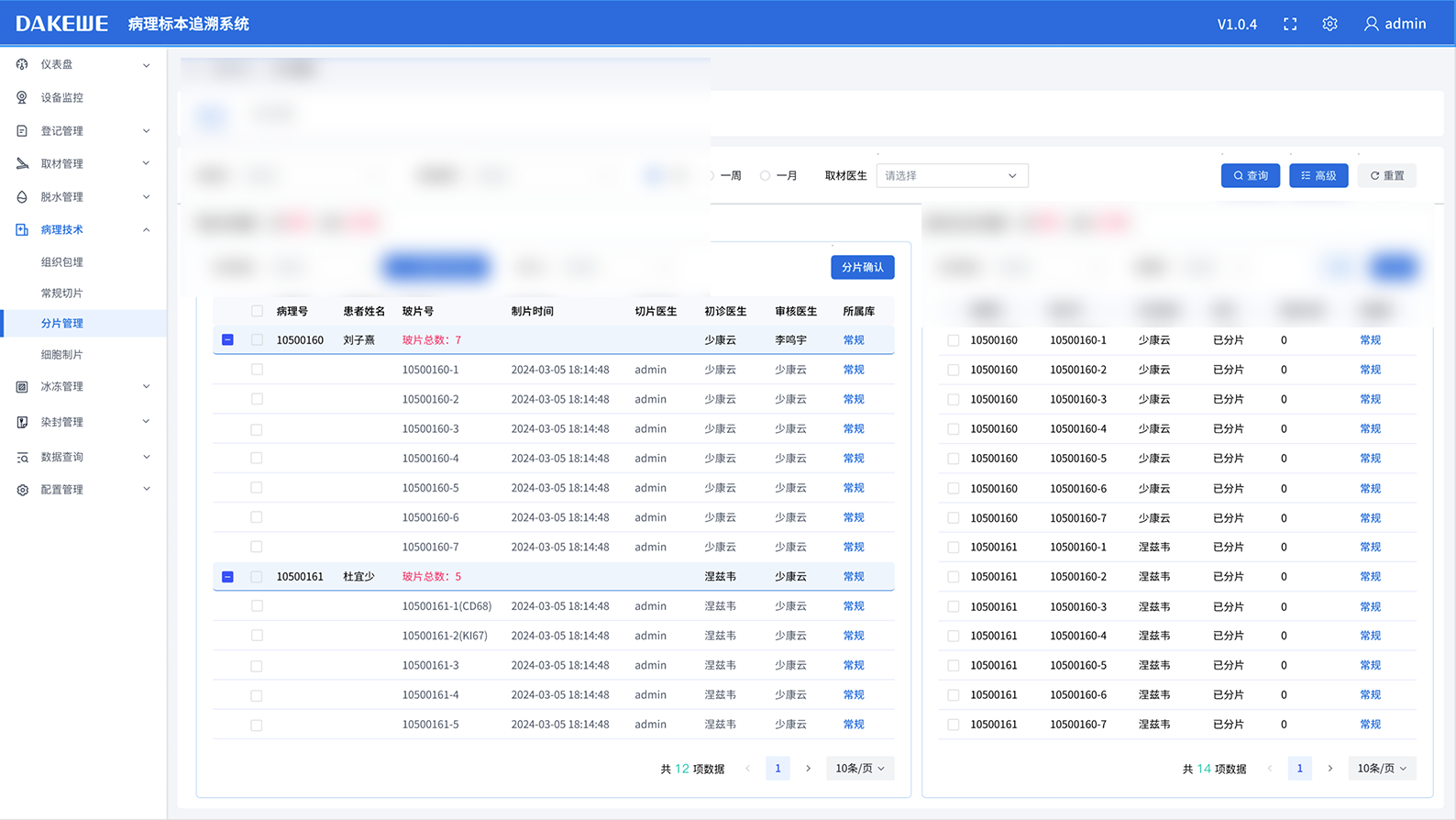Open right table 10条/页 page size dropdown
The width and height of the screenshot is (1456, 820).
click(1382, 769)
